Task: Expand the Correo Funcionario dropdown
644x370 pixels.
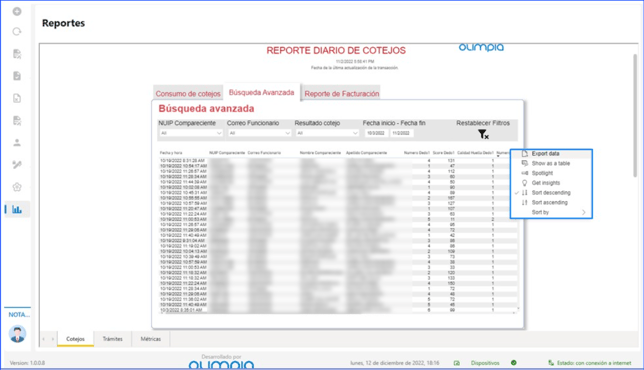Action: (x=259, y=133)
